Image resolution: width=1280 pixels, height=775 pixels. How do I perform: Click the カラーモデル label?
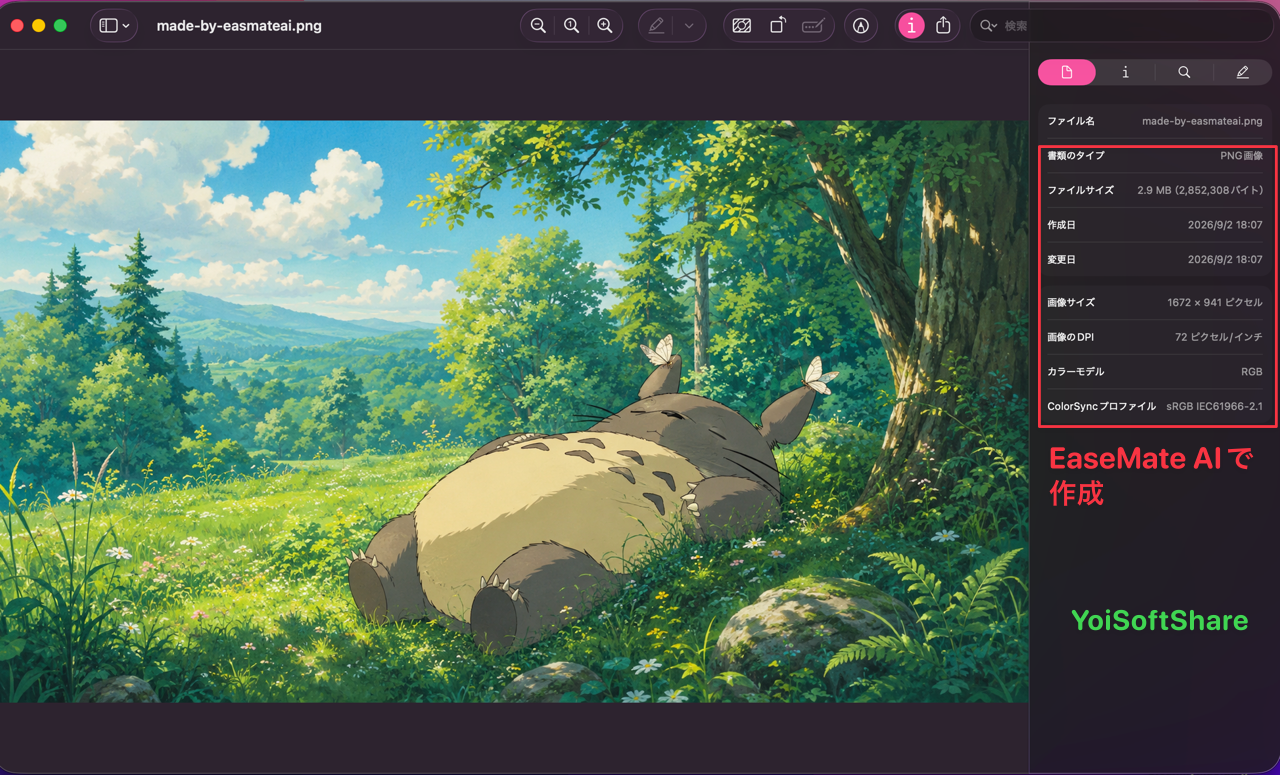(1076, 372)
